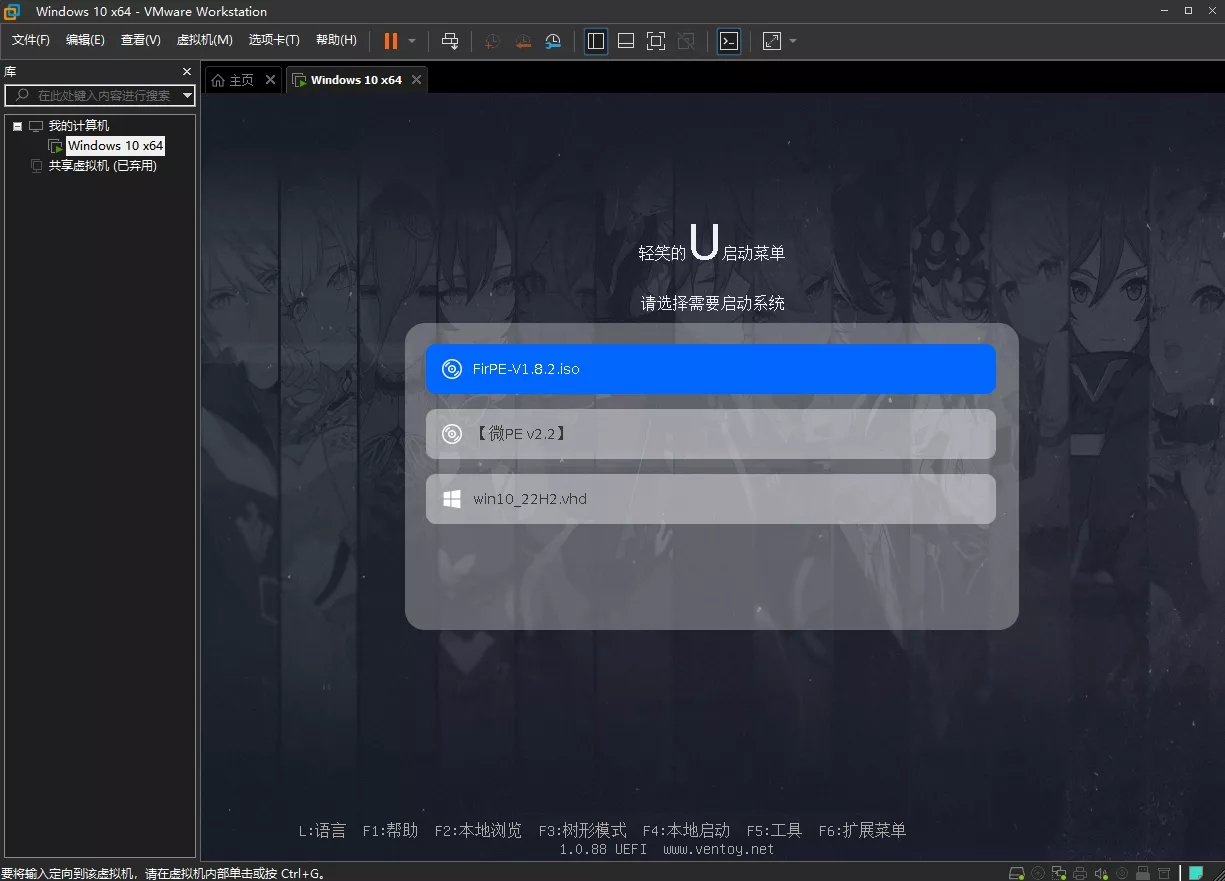Click the Windows logo beside win10_22H2.vhd

452,499
